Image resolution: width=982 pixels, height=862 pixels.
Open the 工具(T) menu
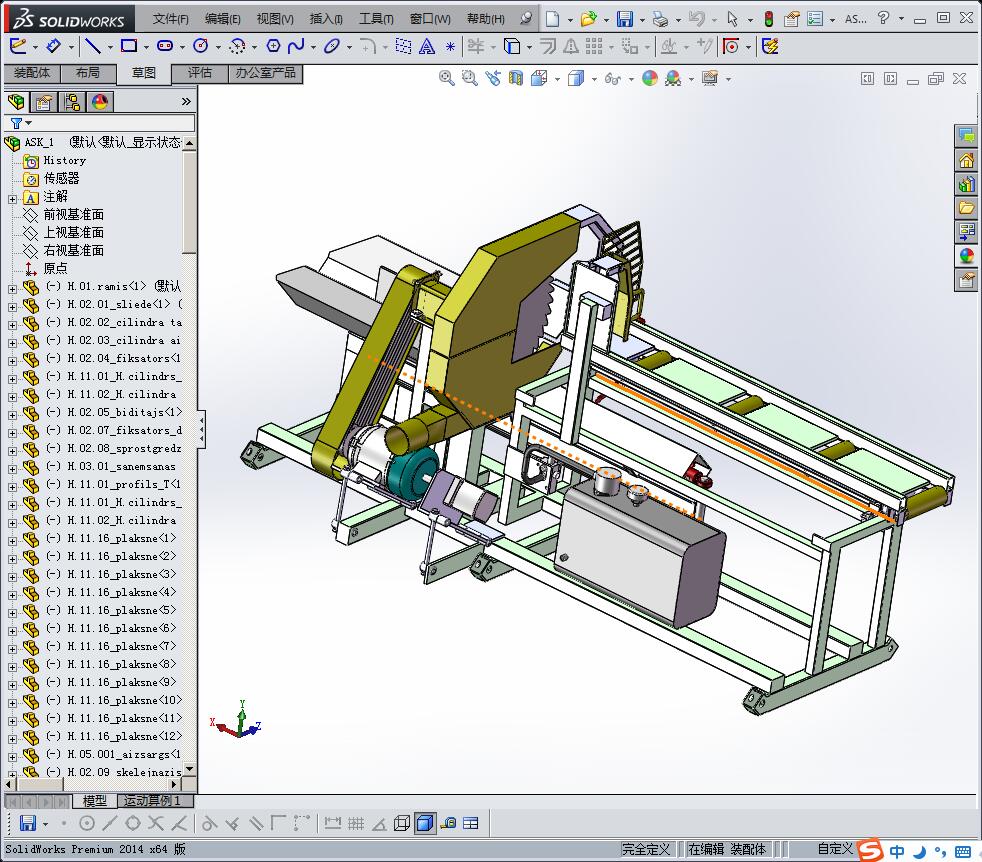coord(376,19)
